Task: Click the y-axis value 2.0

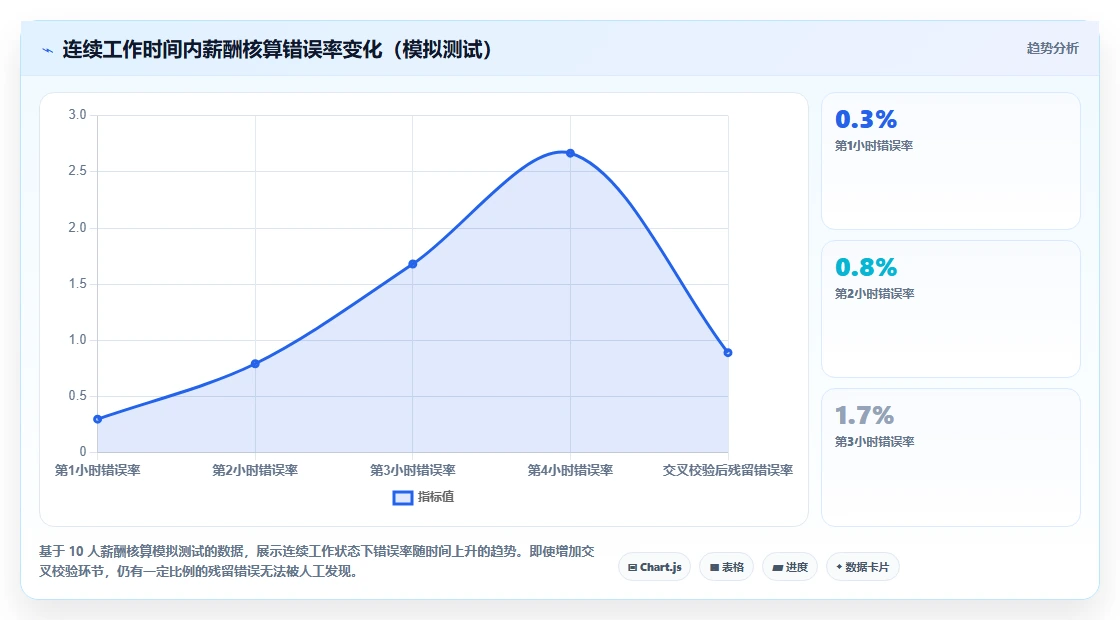Action: [x=77, y=228]
